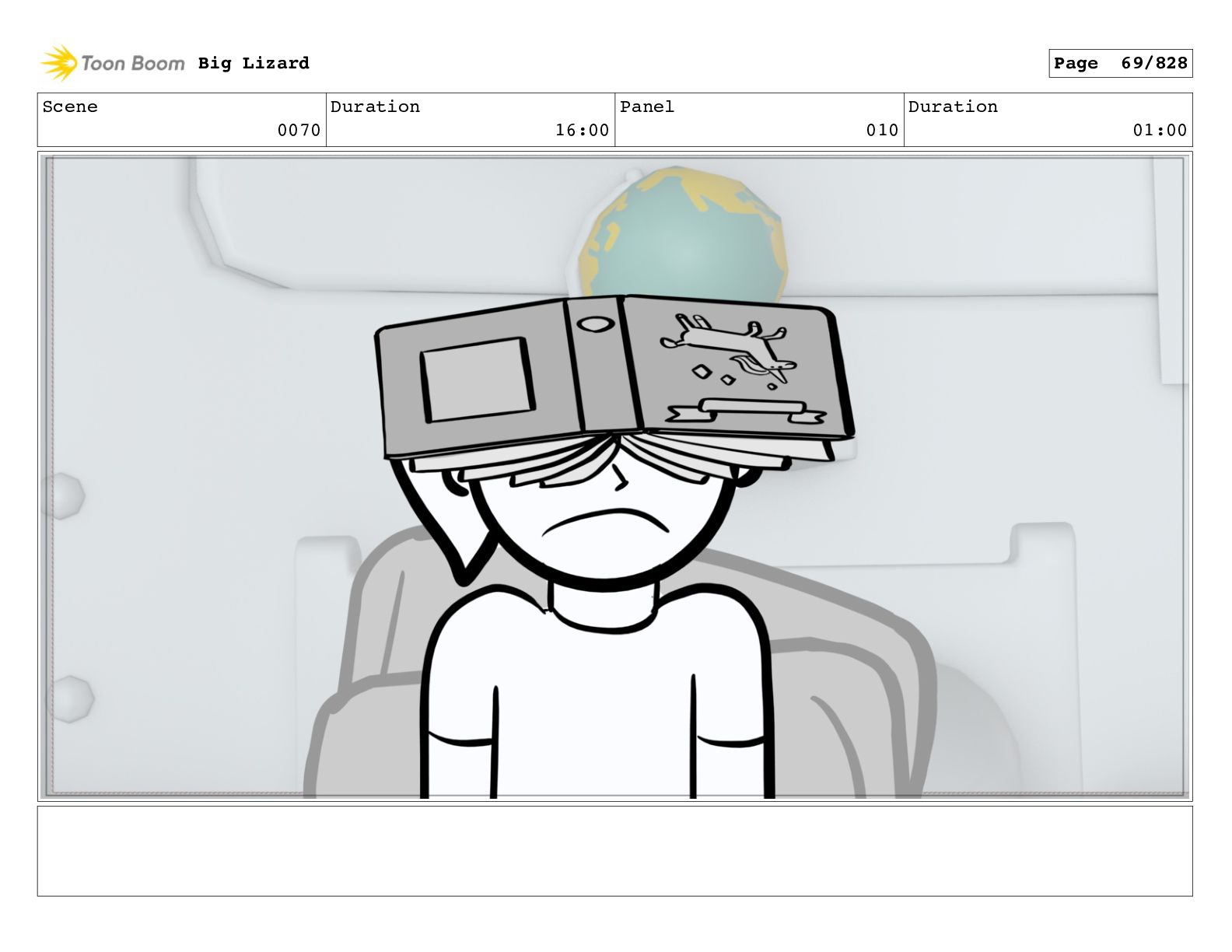Click the globe in the storyboard drawing
Image resolution: width=1232 pixels, height=952 pixels.
tap(683, 235)
